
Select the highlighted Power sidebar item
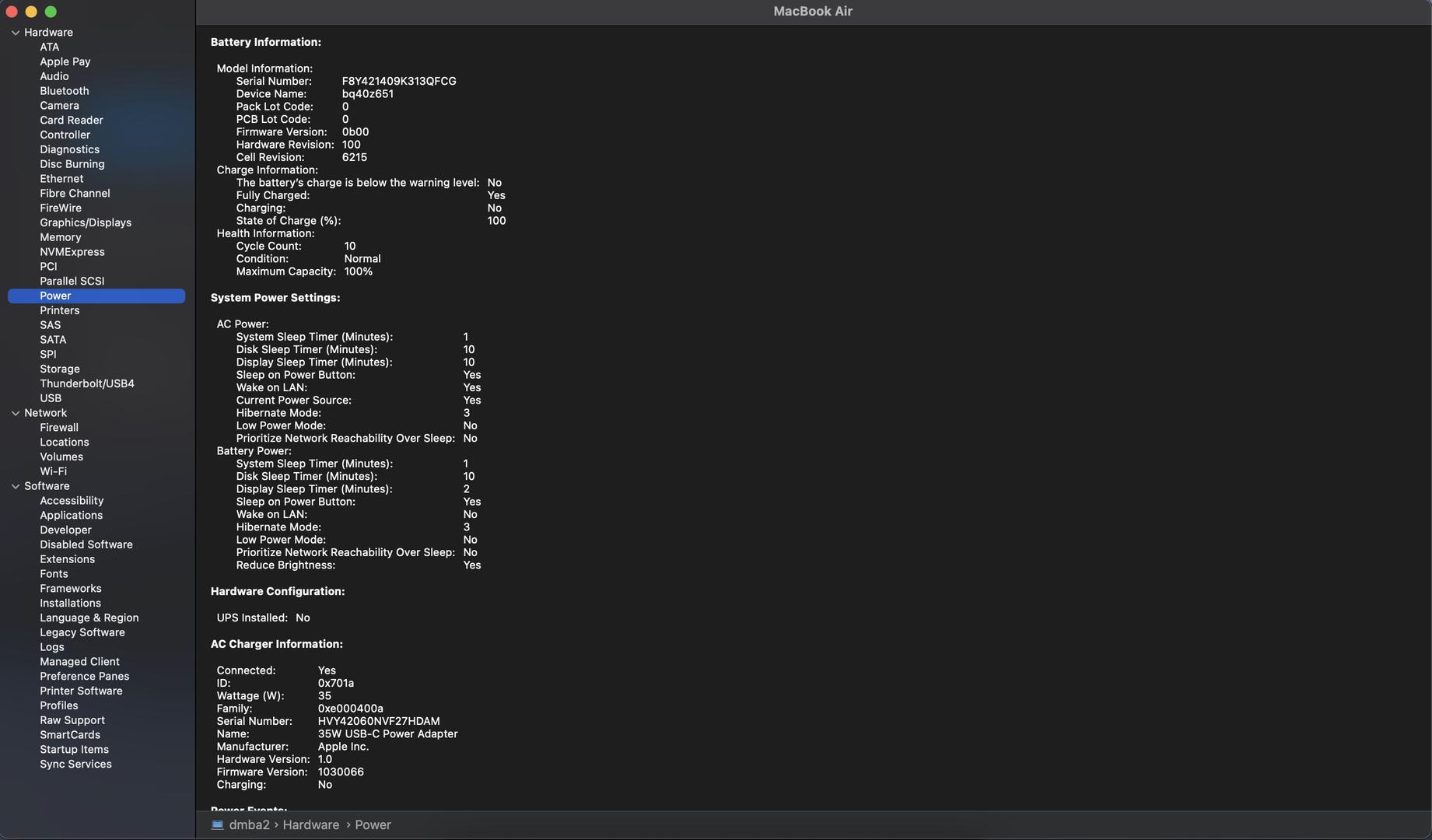[55, 296]
